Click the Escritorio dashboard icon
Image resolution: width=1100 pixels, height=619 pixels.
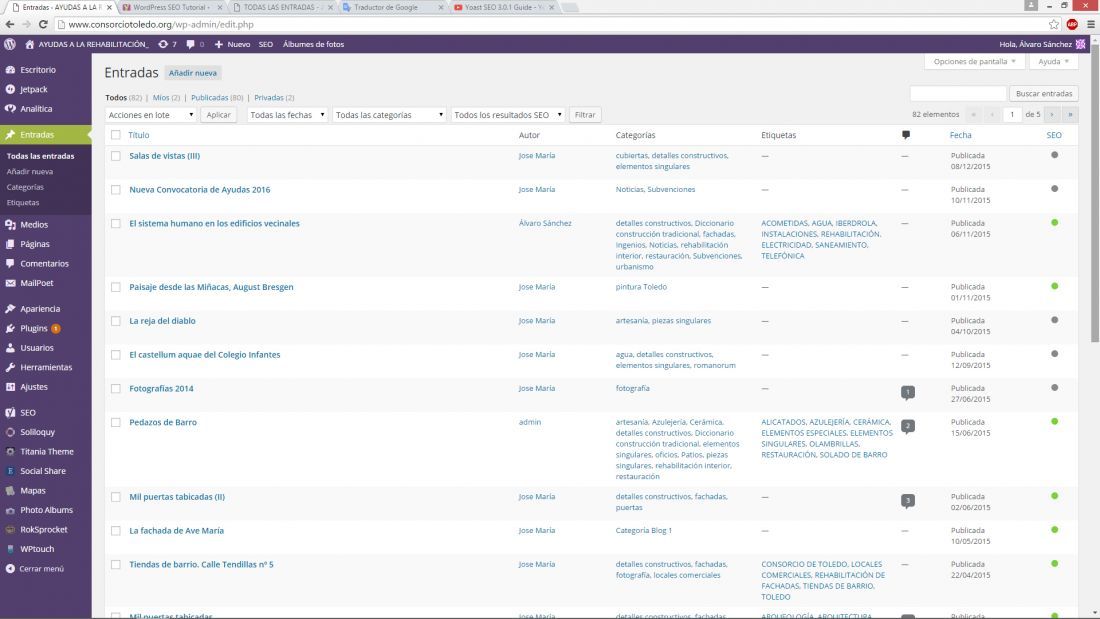click(x=10, y=70)
